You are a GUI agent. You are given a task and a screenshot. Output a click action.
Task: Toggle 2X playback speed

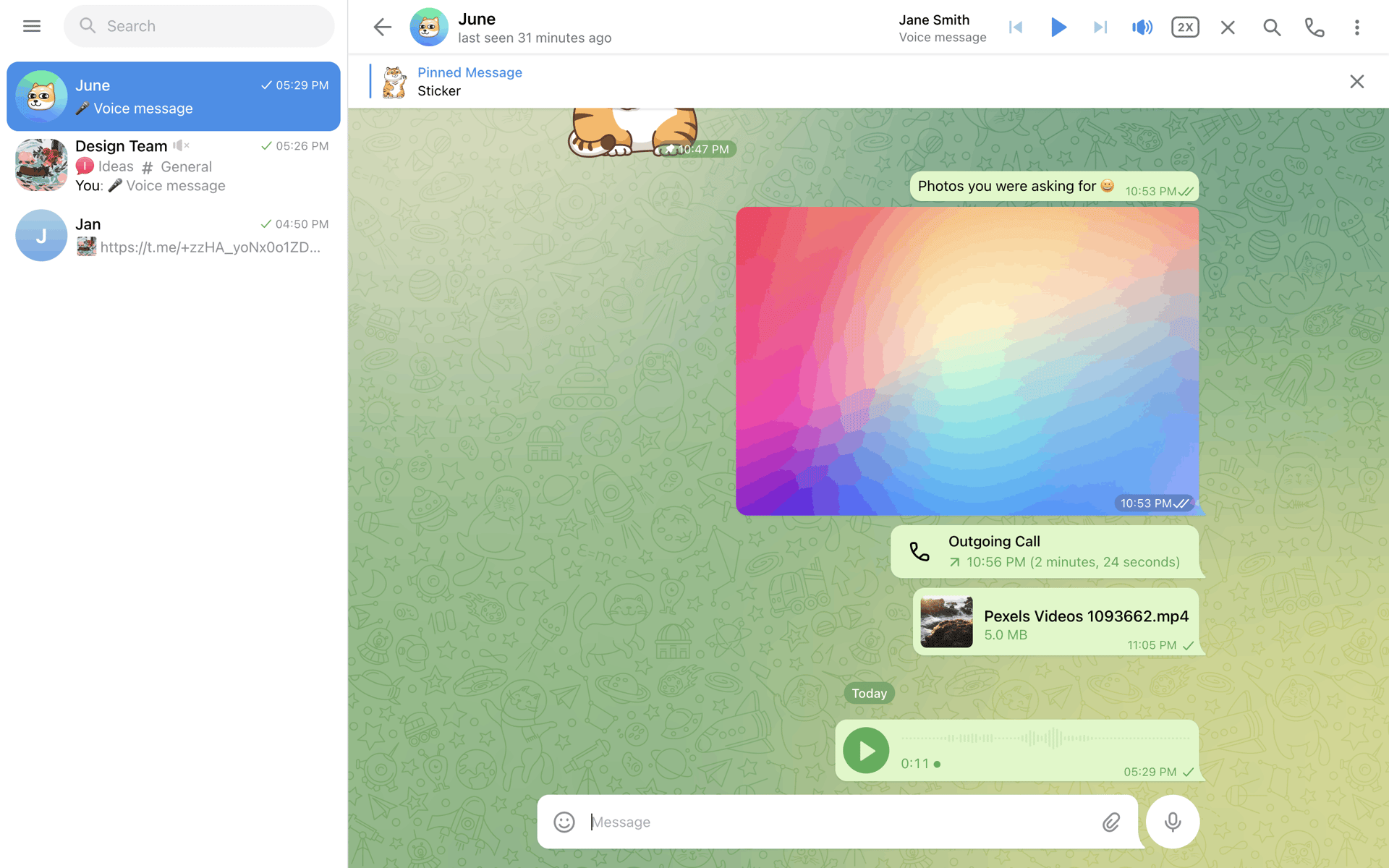click(1185, 27)
